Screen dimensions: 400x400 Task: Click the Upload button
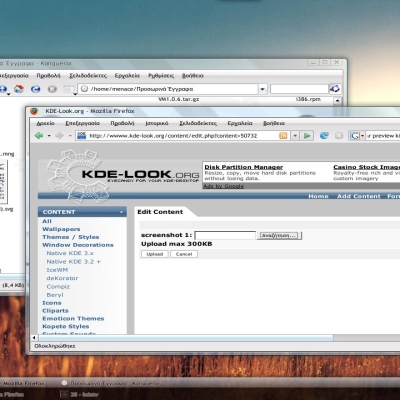pyautogui.click(x=155, y=254)
